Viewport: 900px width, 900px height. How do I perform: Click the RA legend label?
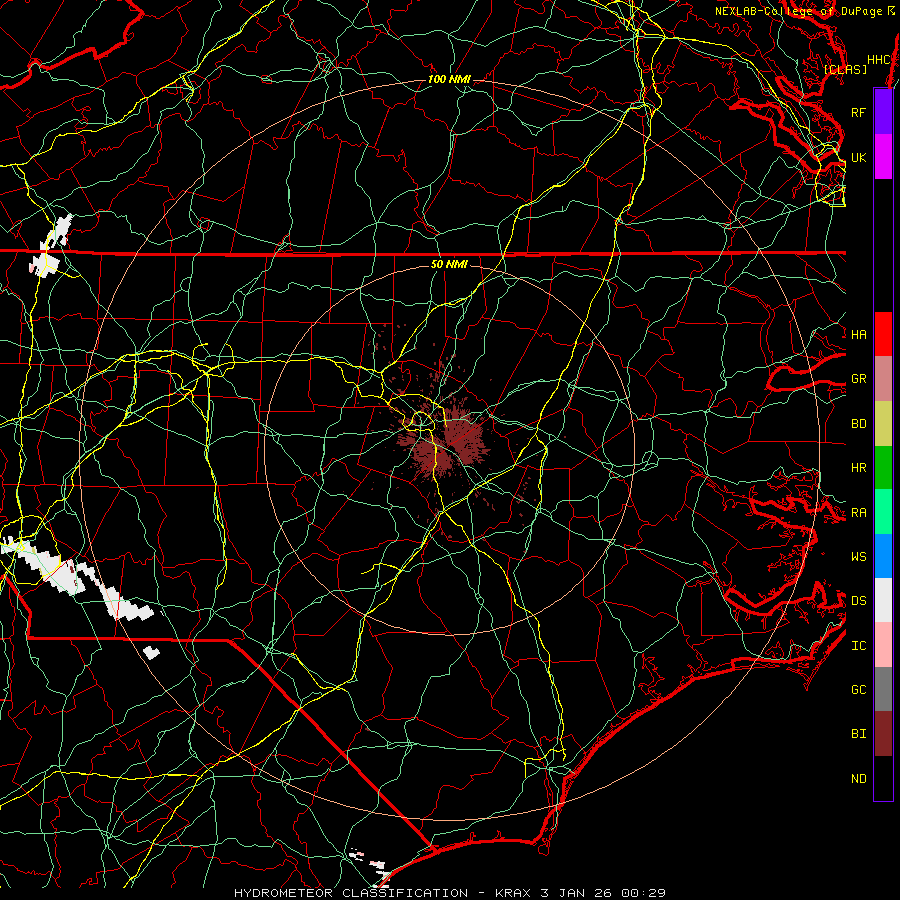tap(858, 513)
